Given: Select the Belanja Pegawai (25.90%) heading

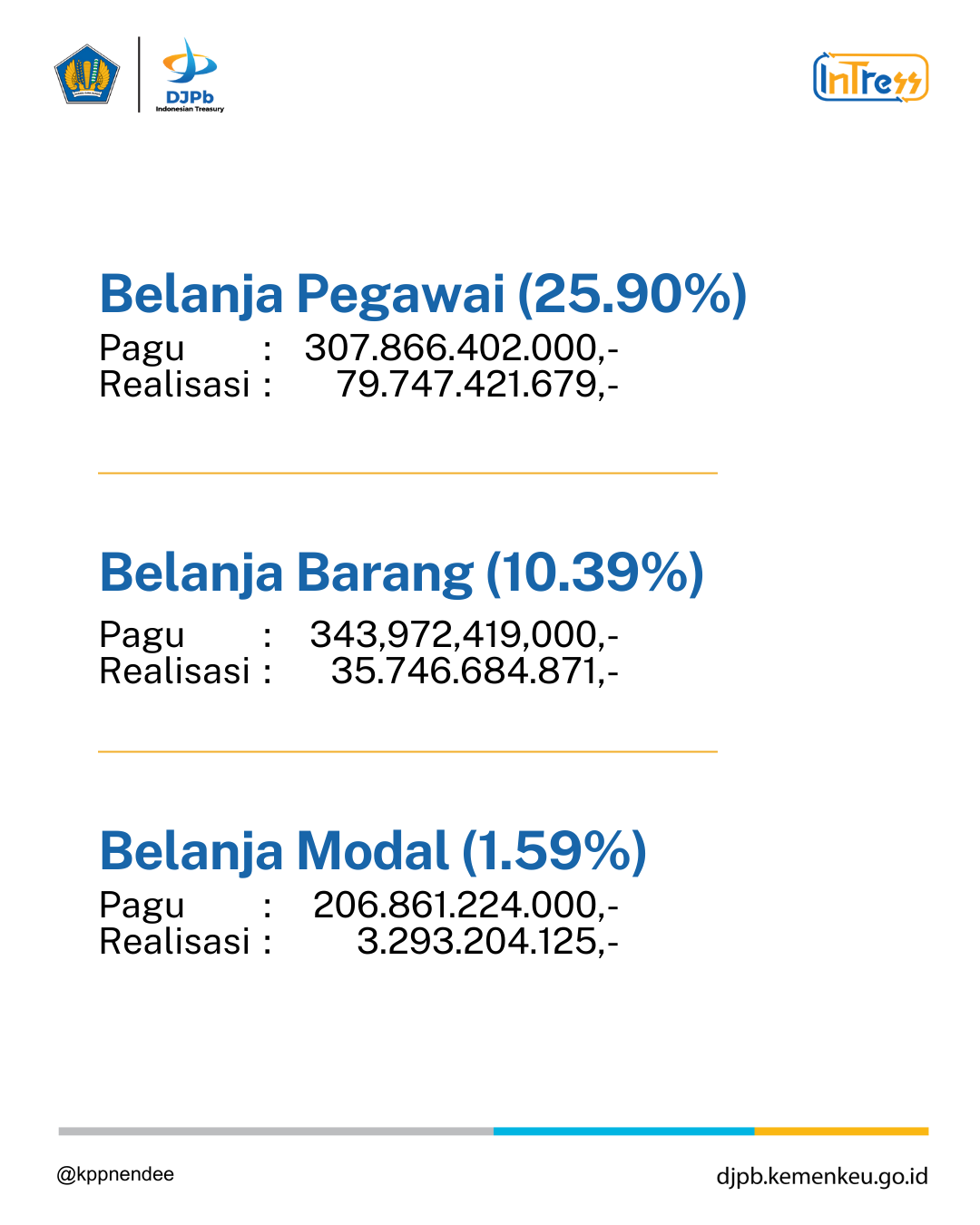Looking at the screenshot, I should [423, 294].
